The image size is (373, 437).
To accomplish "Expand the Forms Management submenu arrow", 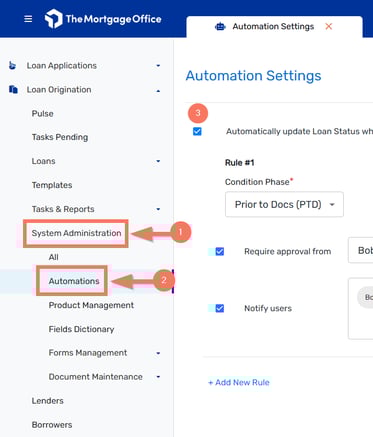I will click(x=158, y=353).
